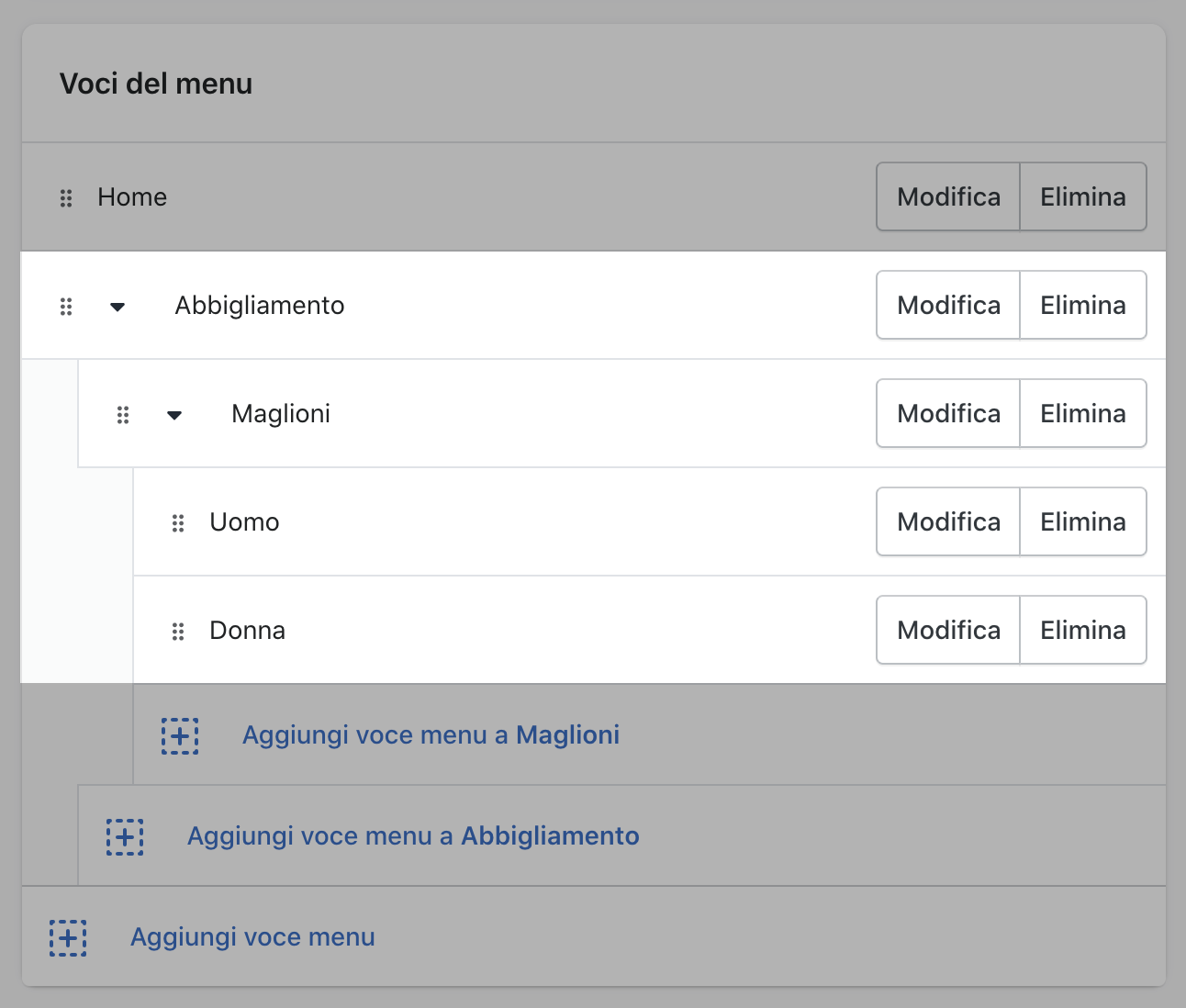Click plus icon for adding to Abbigliamento
The image size is (1186, 1008).
coord(125,837)
